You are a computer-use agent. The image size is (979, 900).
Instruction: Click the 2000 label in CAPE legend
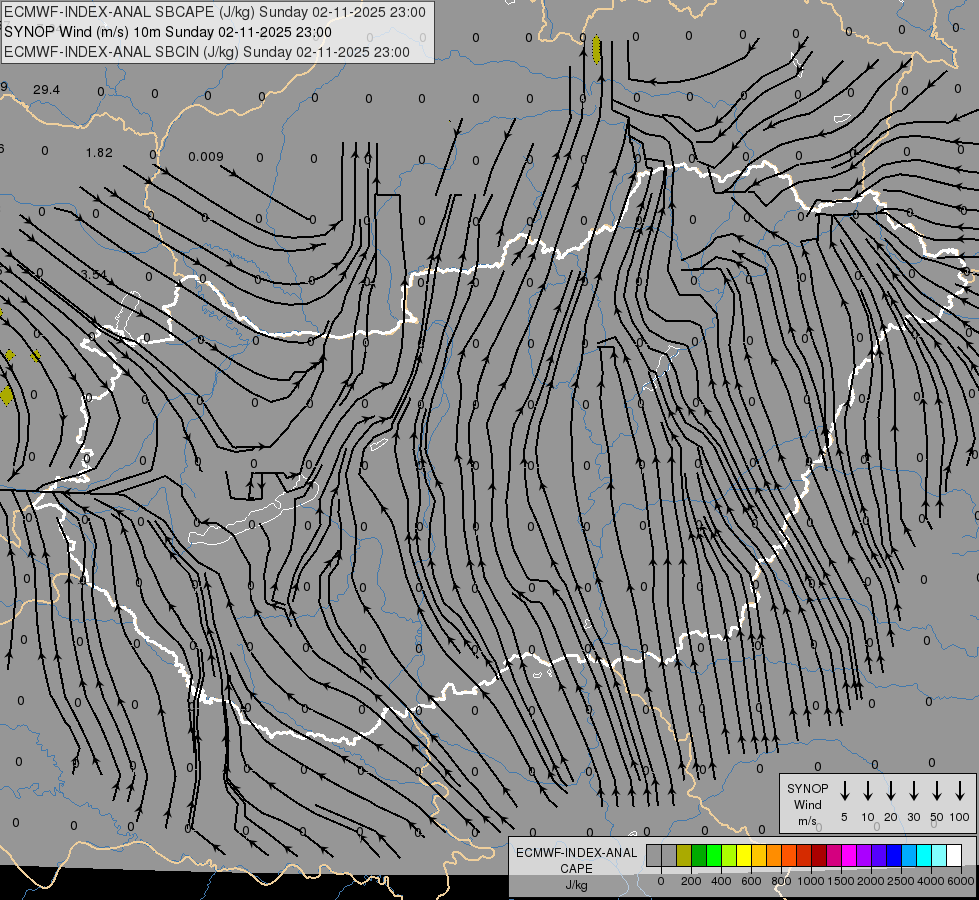(870, 881)
